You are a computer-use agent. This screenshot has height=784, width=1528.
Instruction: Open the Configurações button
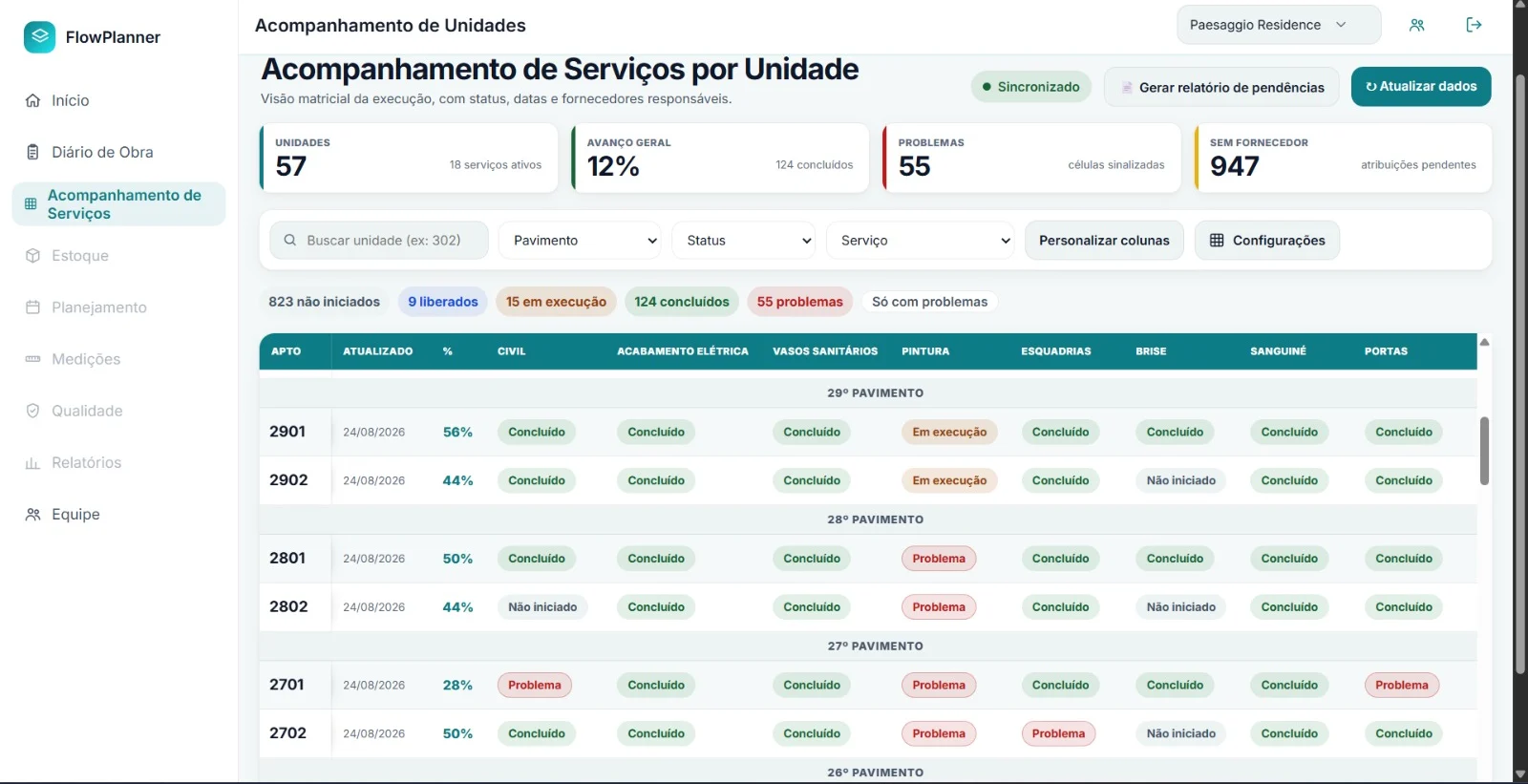[1267, 241]
